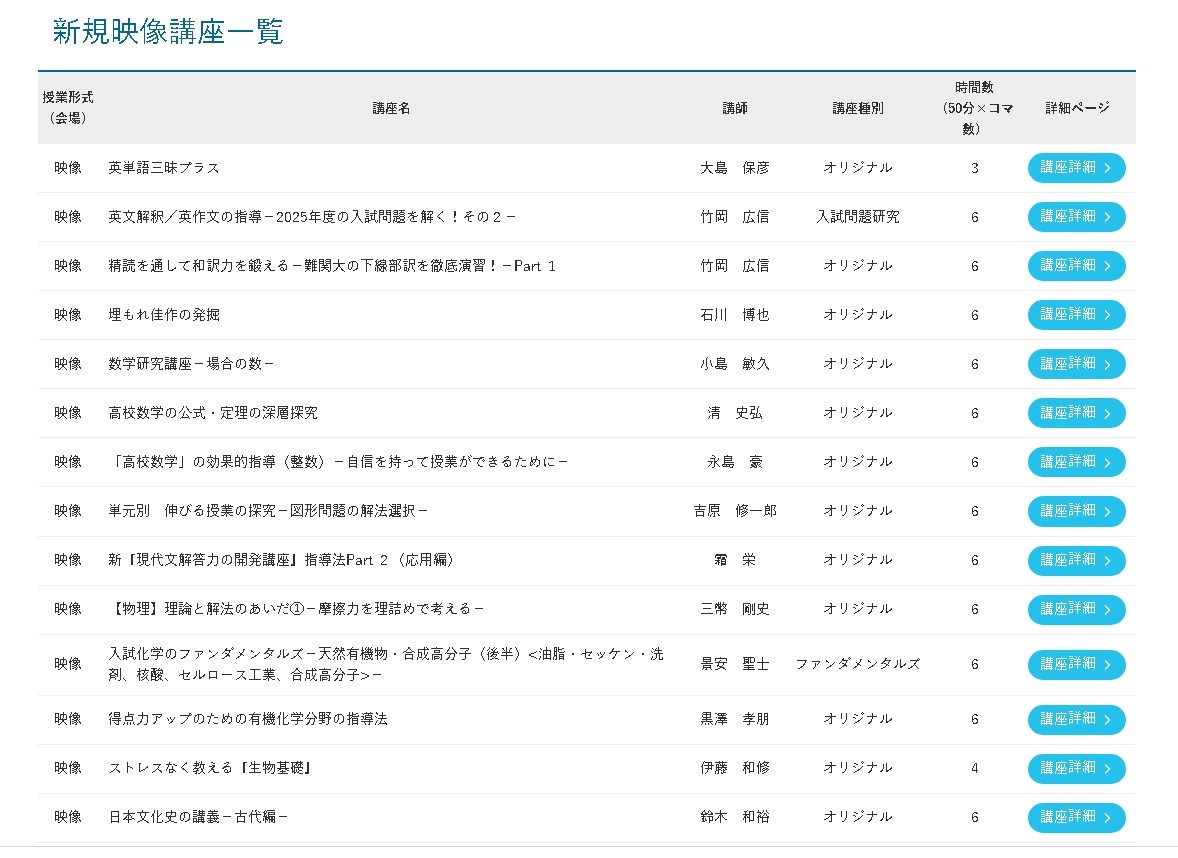This screenshot has width=1178, height=858.
Task: Click the 講座種別 column header
Action: [857, 108]
